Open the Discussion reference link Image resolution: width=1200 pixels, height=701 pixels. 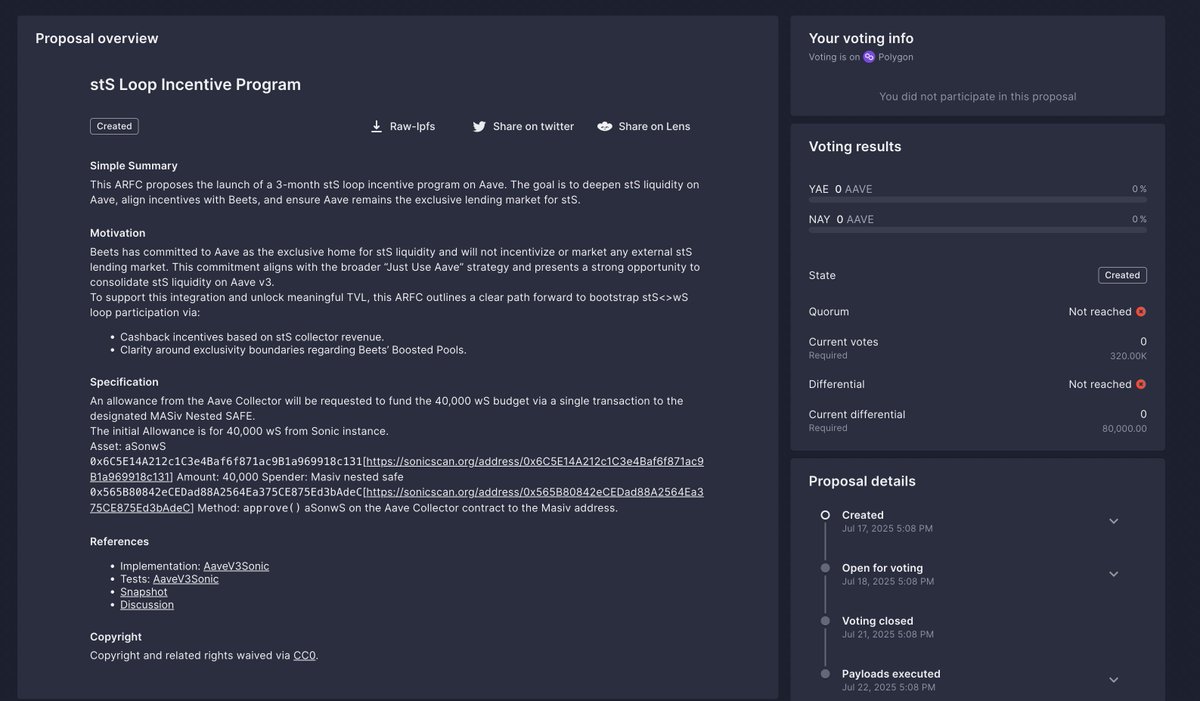click(147, 605)
